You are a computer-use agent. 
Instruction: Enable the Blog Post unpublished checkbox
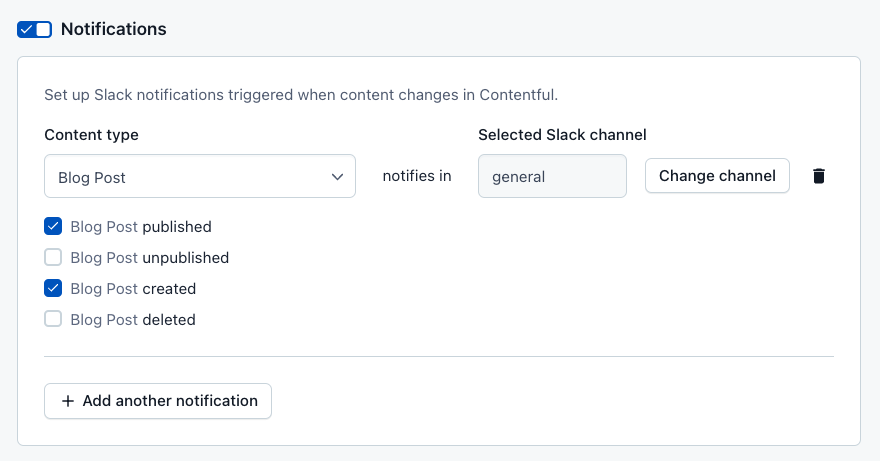[x=54, y=258]
